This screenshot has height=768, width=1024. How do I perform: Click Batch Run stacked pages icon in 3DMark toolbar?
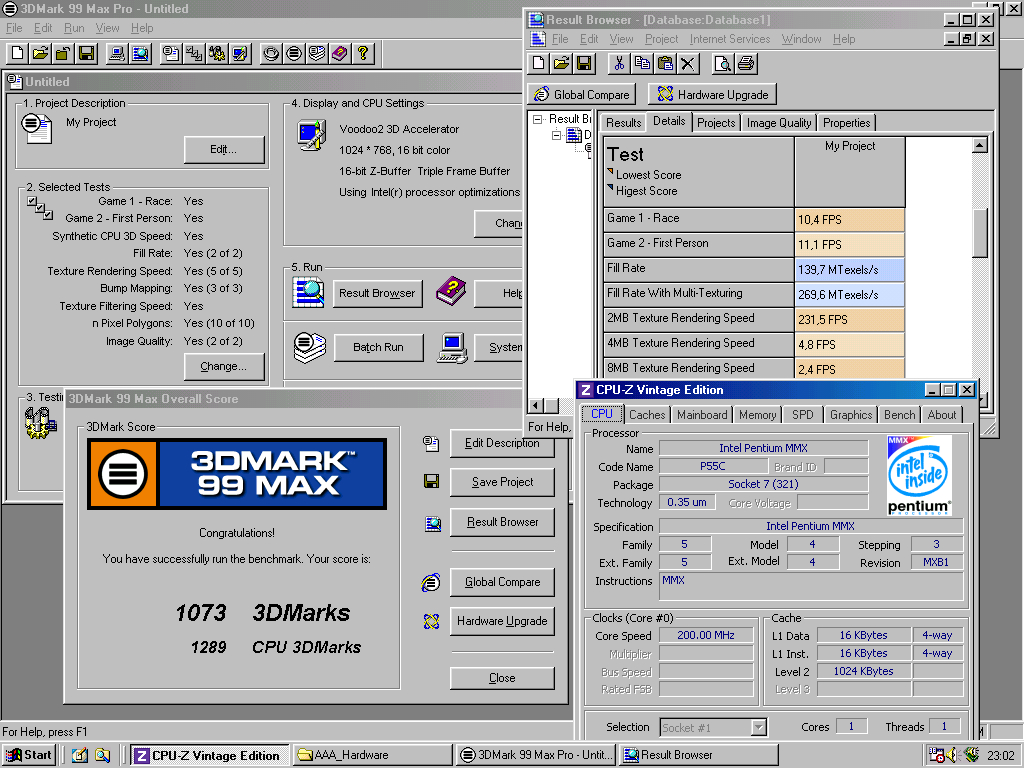(317, 53)
